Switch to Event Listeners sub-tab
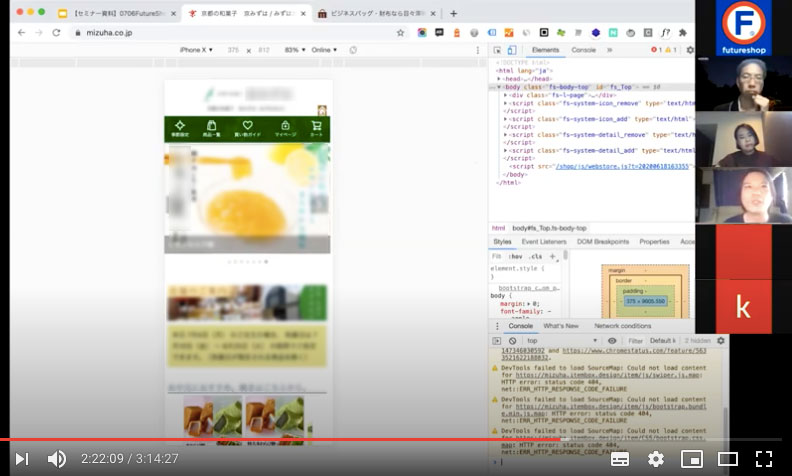Image resolution: width=792 pixels, height=476 pixels. pos(544,242)
